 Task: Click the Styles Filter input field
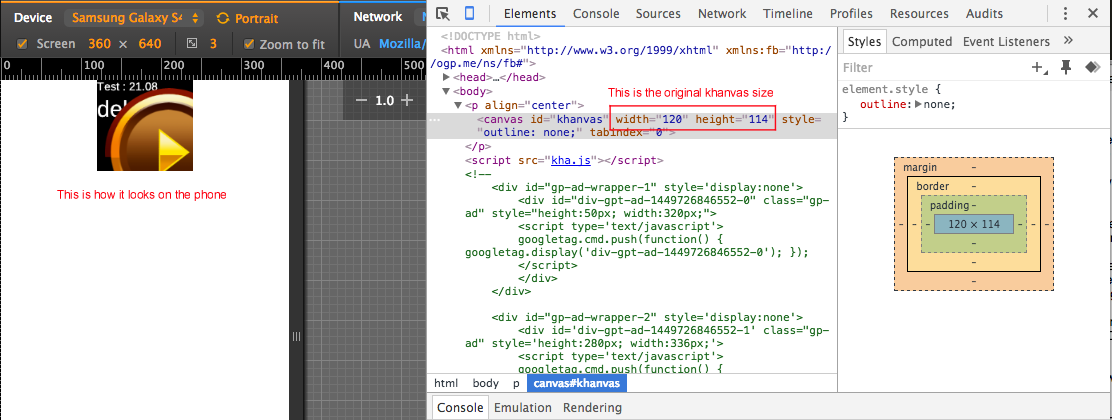[x=933, y=67]
